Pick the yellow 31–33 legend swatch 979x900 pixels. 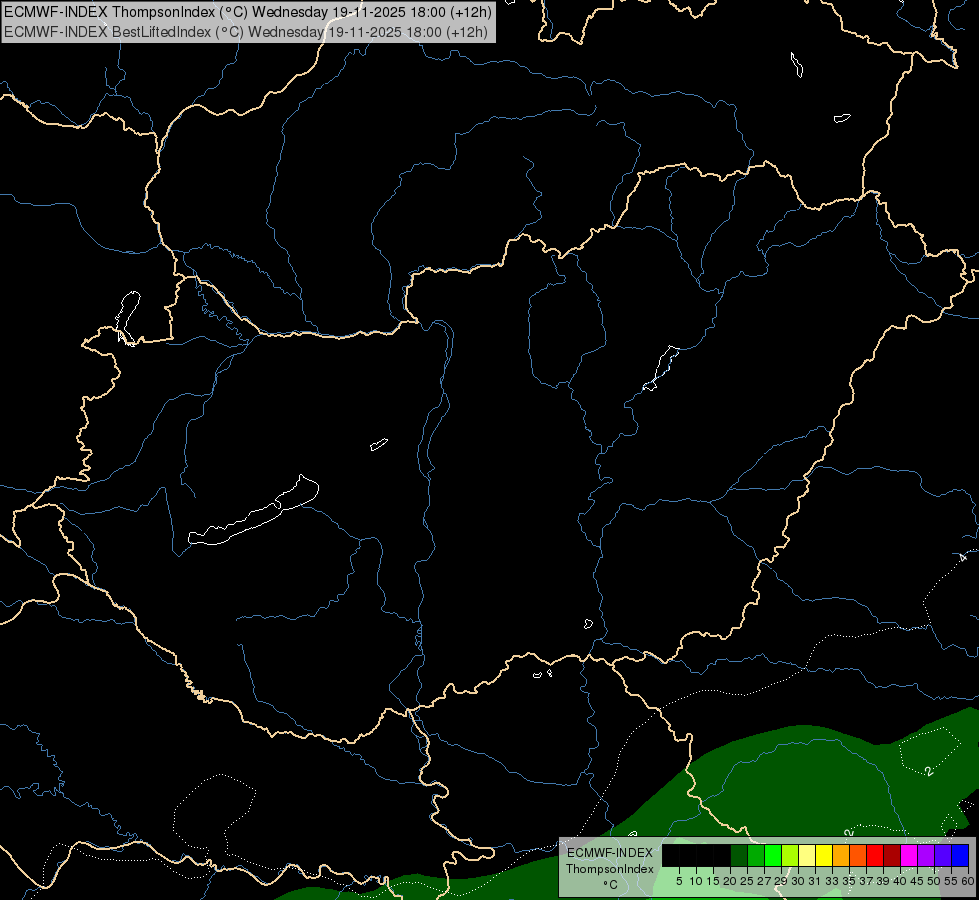(x=824, y=855)
